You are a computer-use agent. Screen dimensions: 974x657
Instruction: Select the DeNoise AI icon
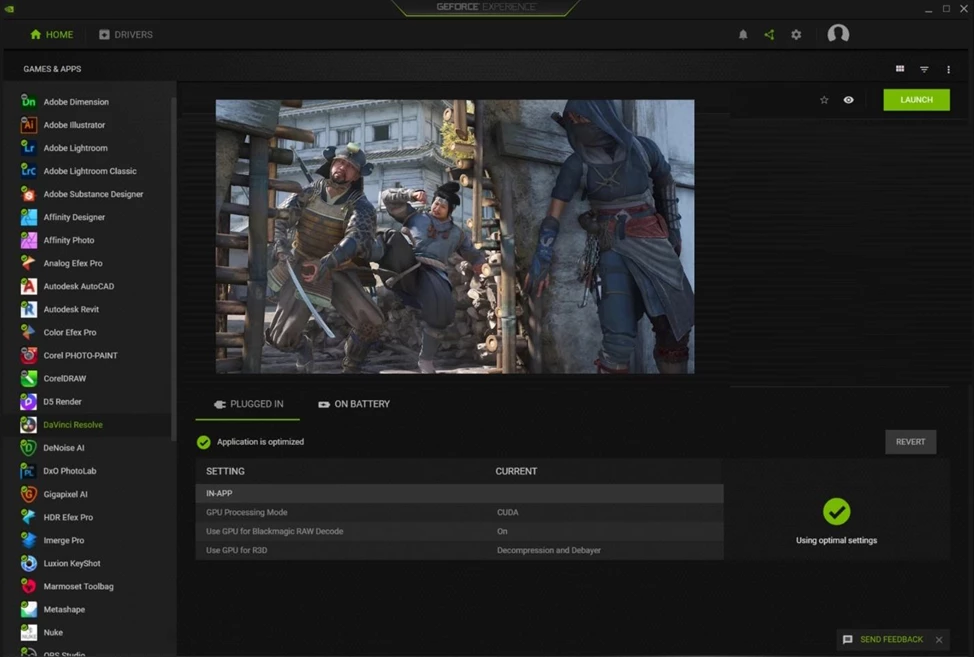pyautogui.click(x=29, y=448)
